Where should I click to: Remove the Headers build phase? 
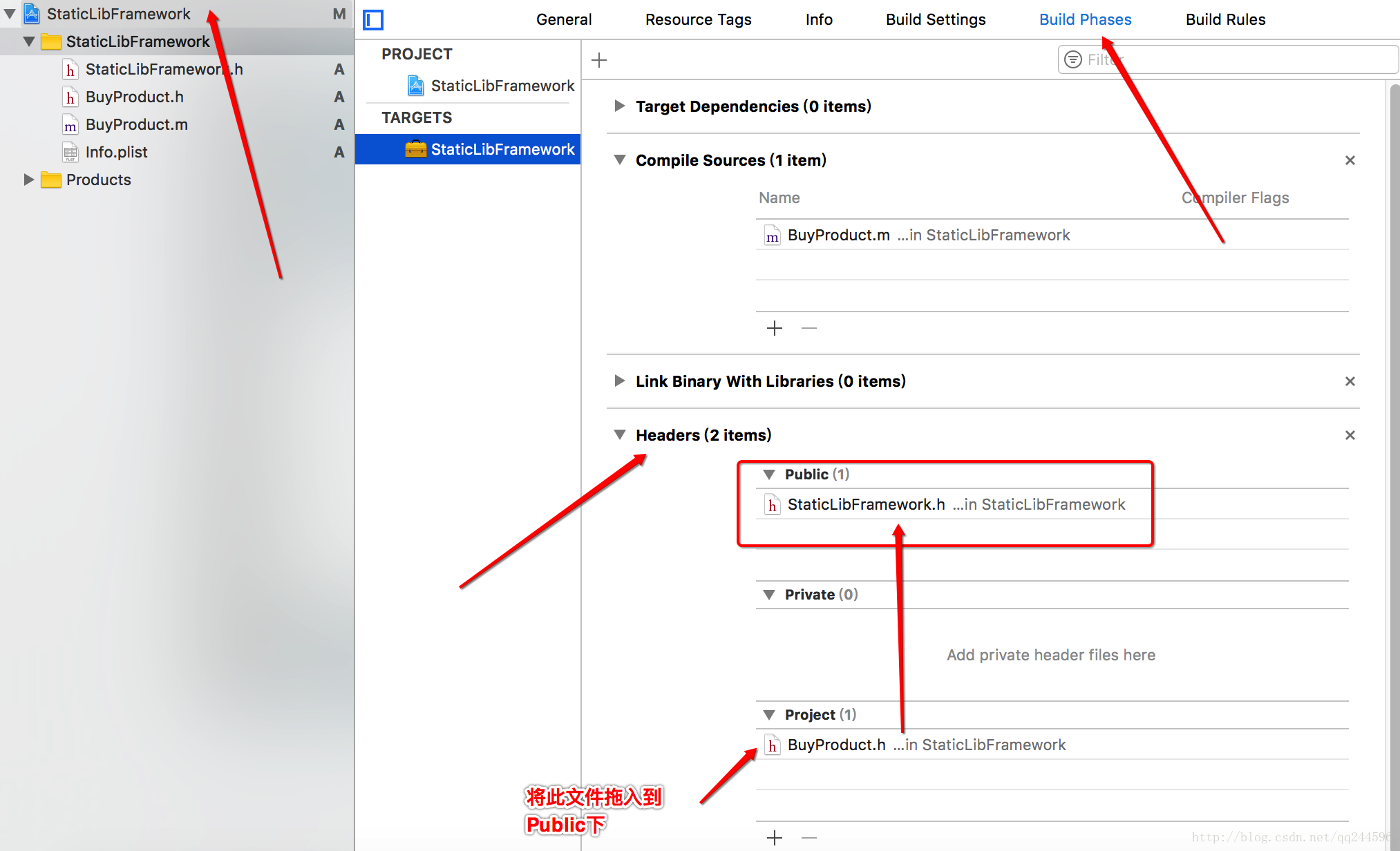[1350, 435]
